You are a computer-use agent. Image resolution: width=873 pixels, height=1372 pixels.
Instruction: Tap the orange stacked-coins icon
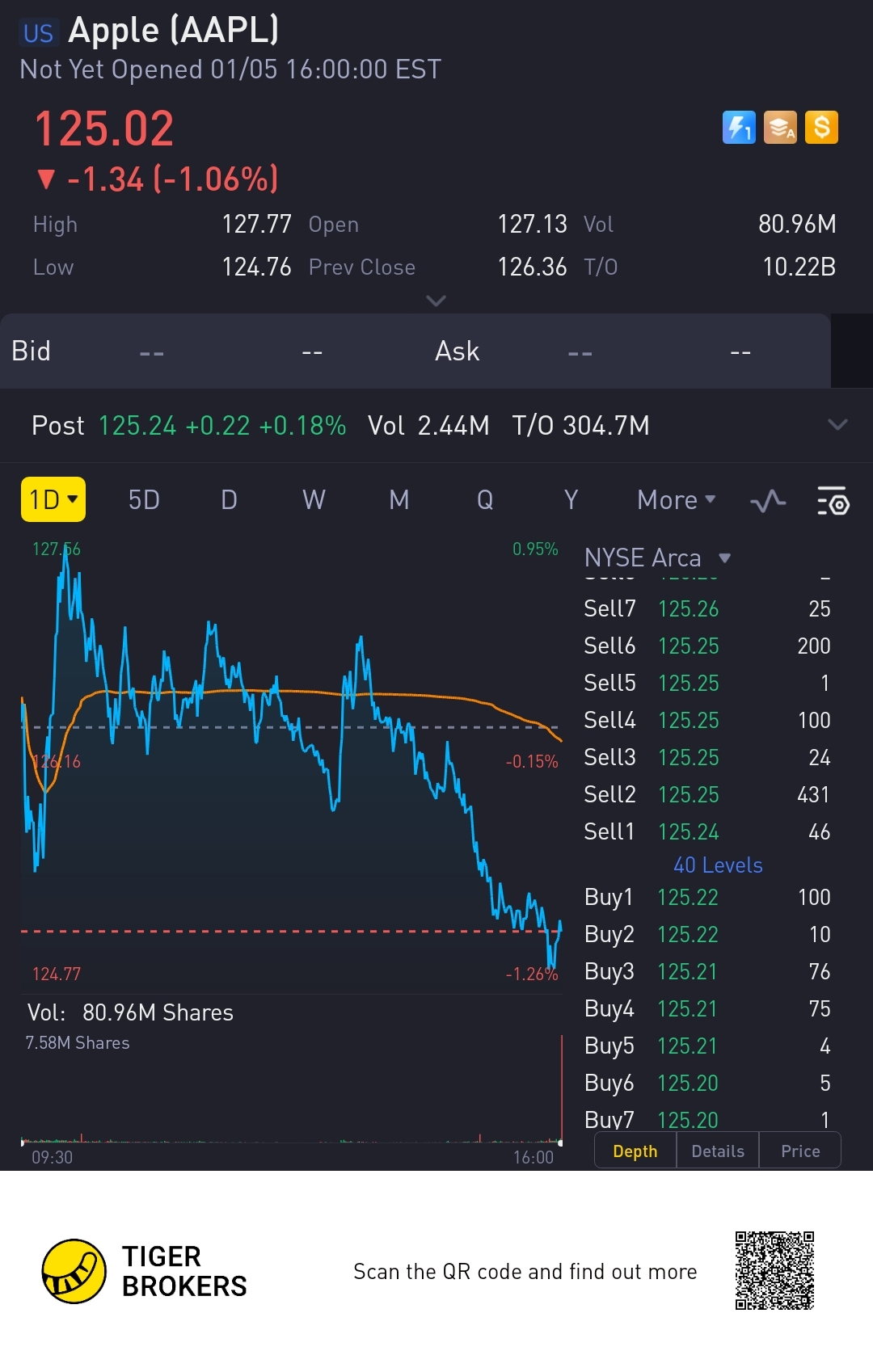(780, 128)
